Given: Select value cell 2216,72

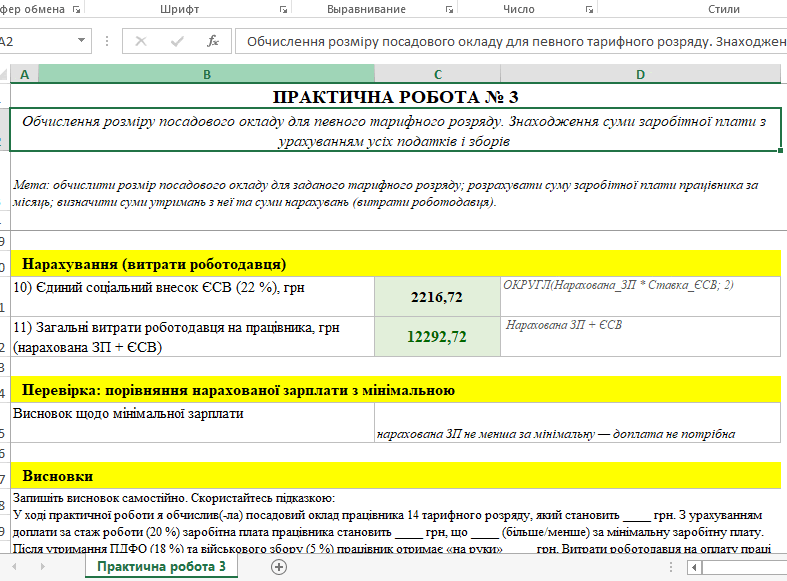Looking at the screenshot, I should coord(437,297).
